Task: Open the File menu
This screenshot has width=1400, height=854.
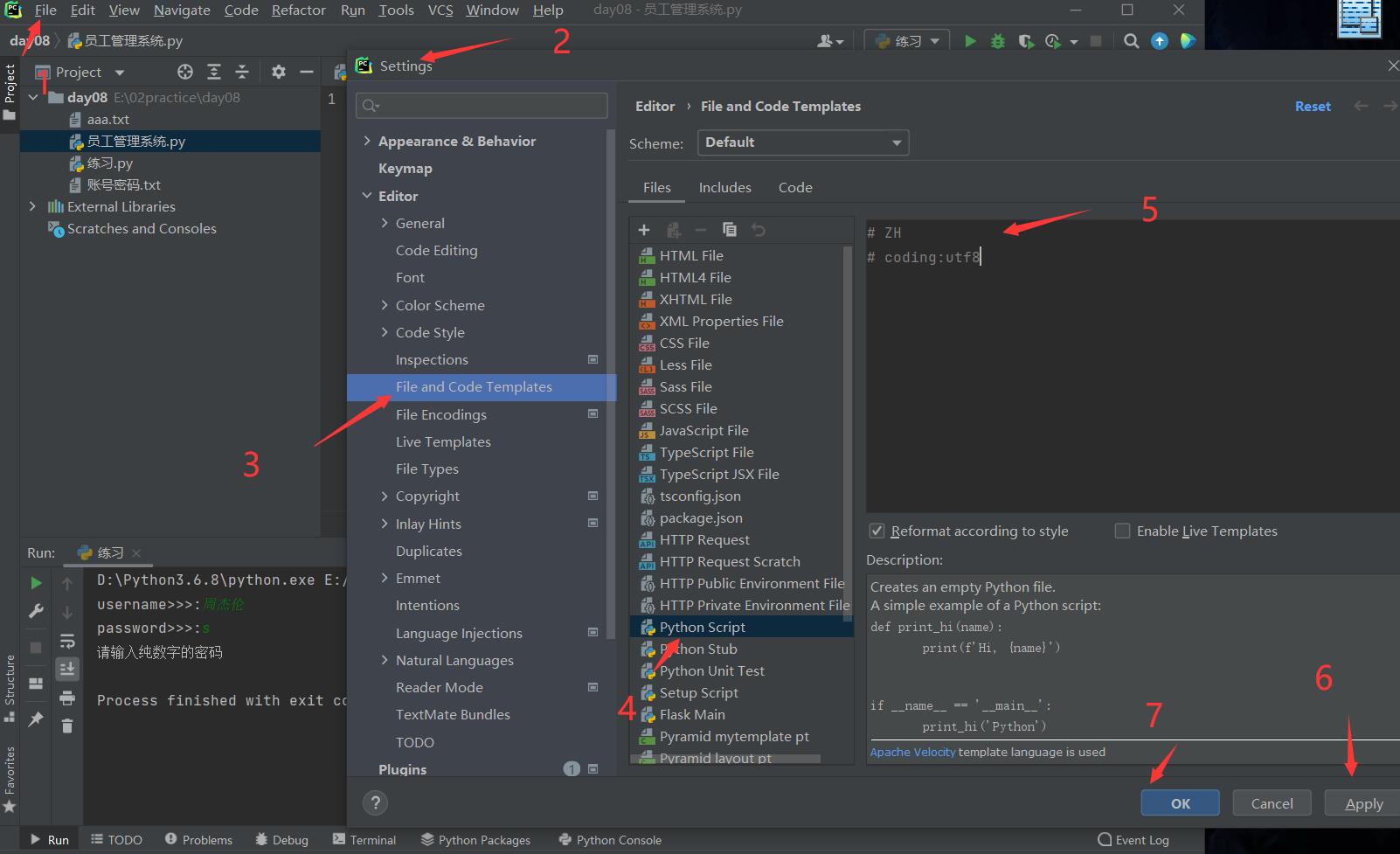Action: tap(45, 10)
